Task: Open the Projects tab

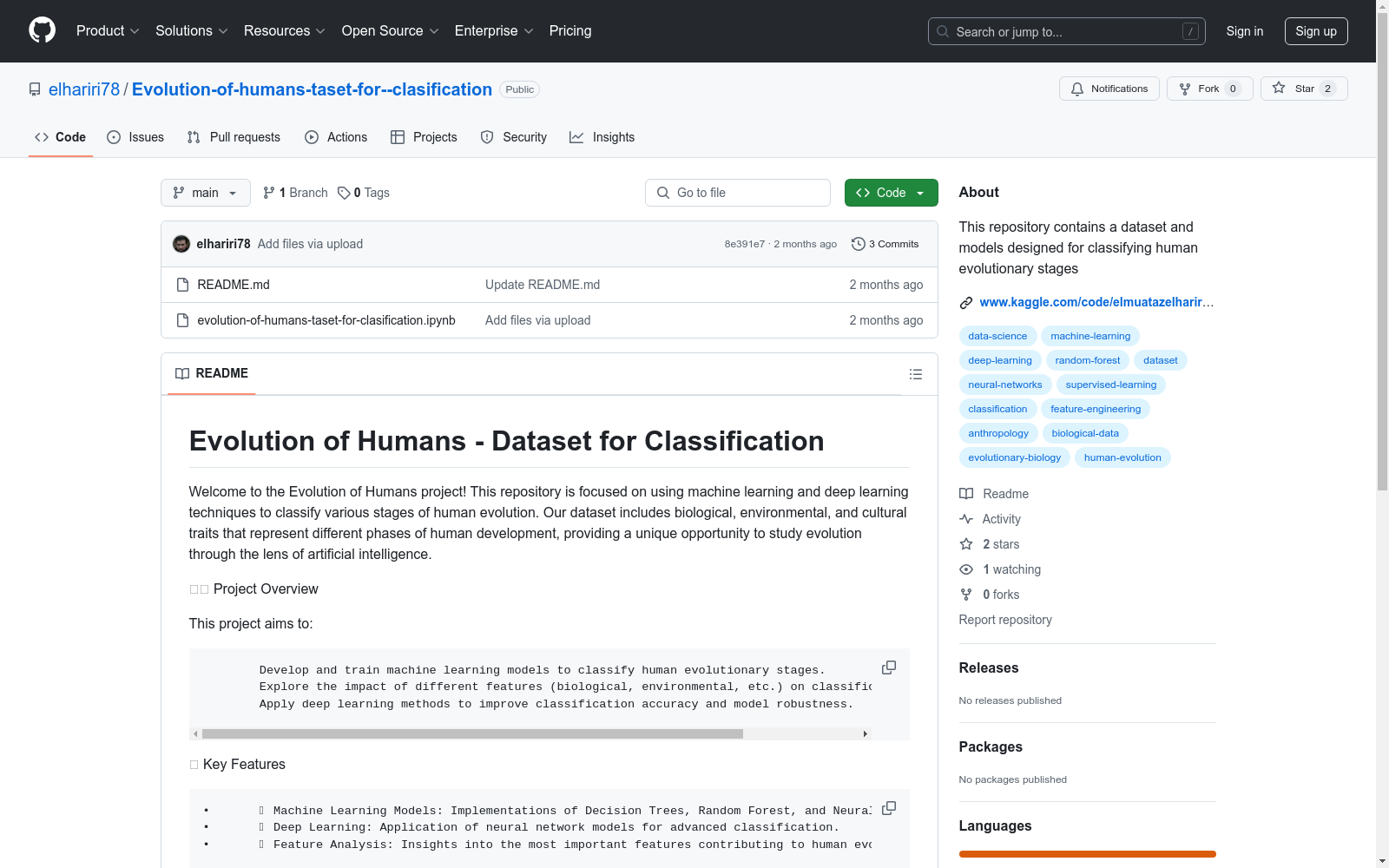Action: point(424,137)
